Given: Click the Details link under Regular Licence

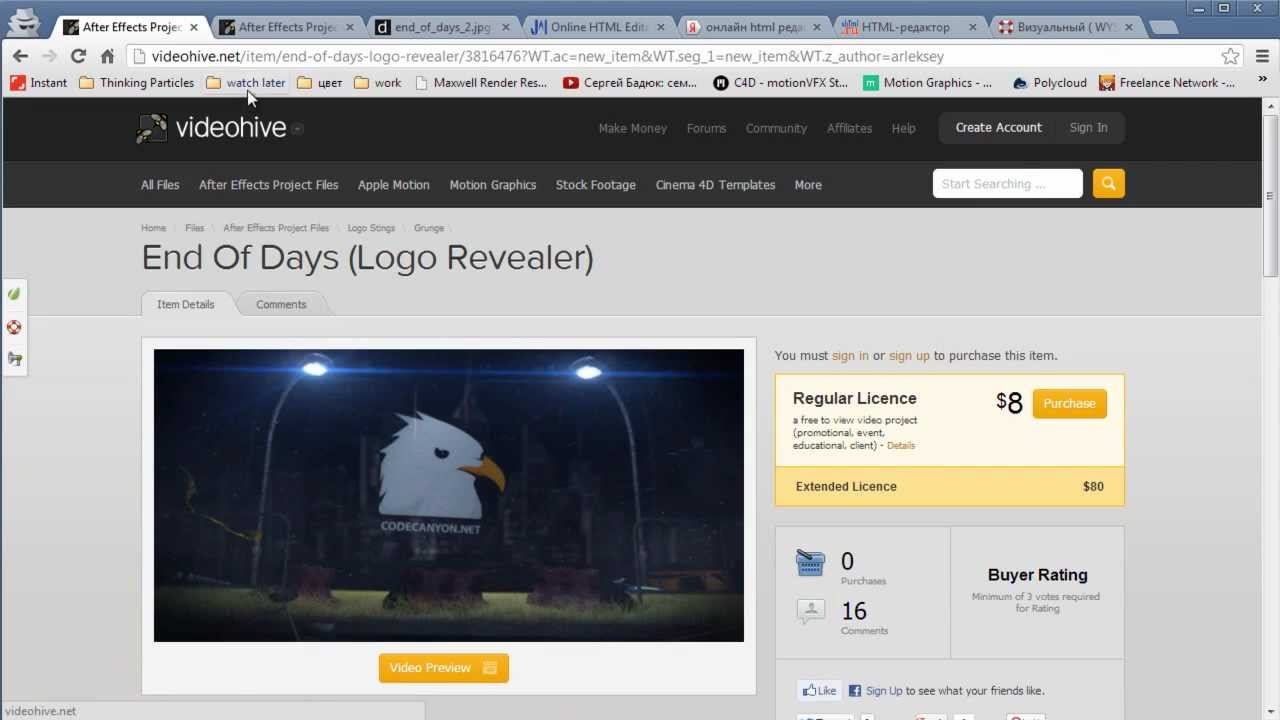Looking at the screenshot, I should coord(901,446).
